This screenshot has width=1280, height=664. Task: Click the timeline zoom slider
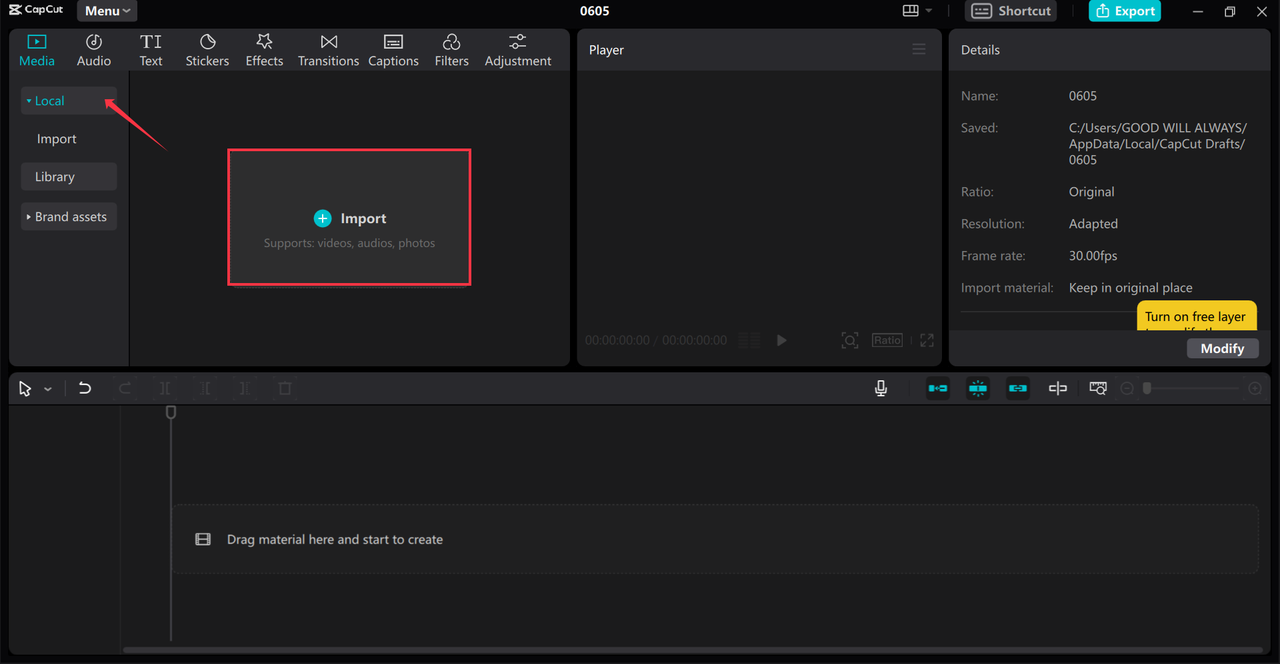coord(1191,388)
